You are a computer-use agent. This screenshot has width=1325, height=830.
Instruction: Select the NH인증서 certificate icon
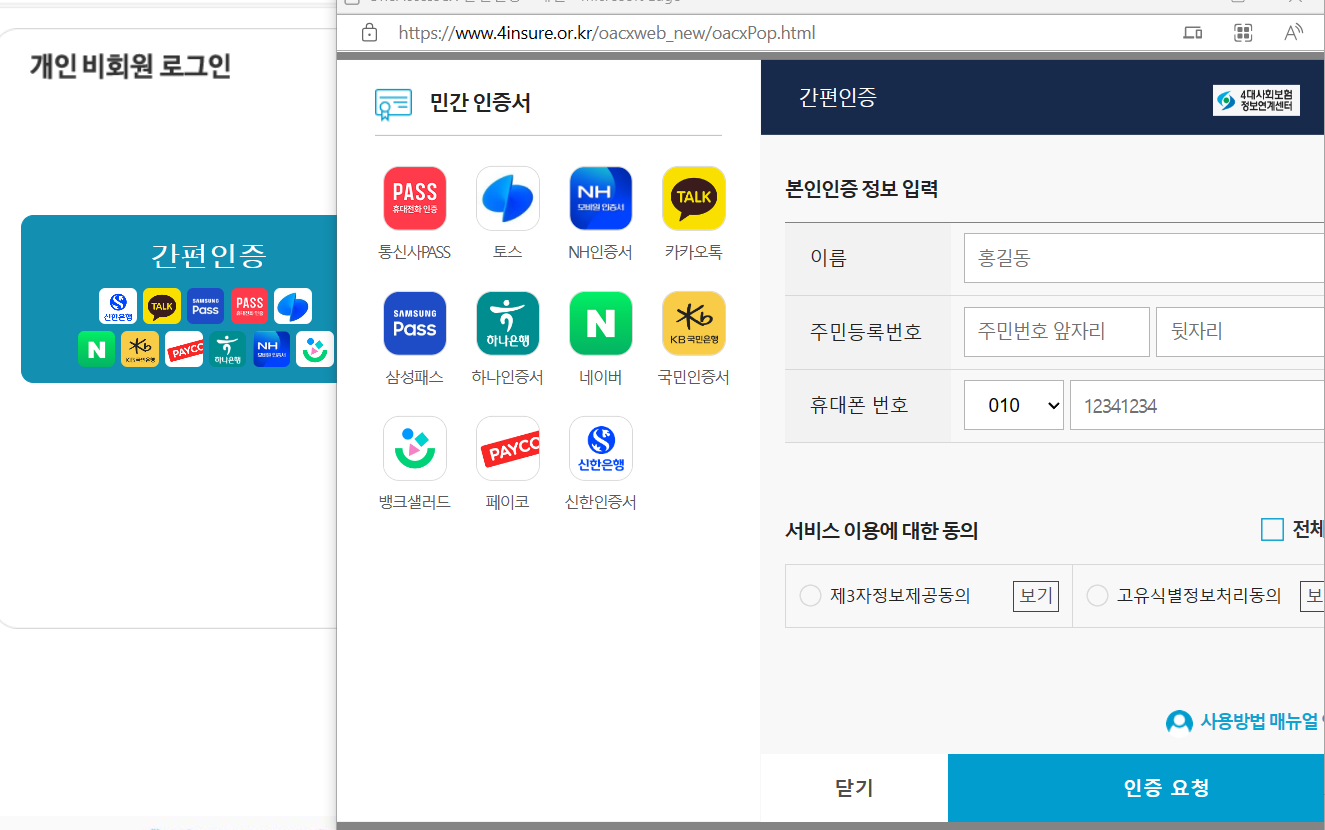pos(601,198)
